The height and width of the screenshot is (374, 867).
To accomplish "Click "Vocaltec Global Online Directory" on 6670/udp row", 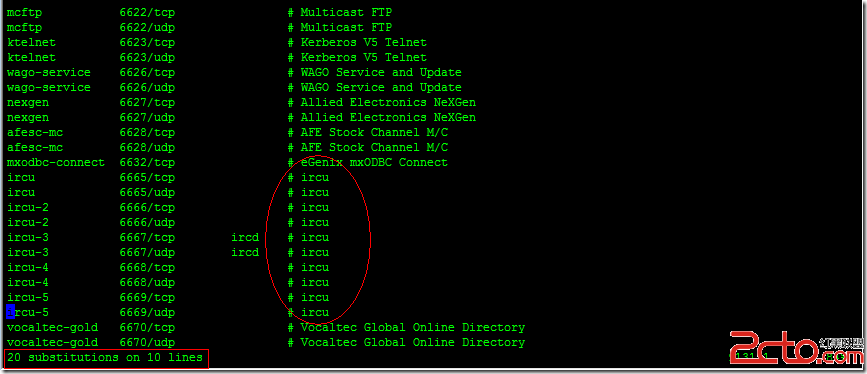I will (412, 342).
